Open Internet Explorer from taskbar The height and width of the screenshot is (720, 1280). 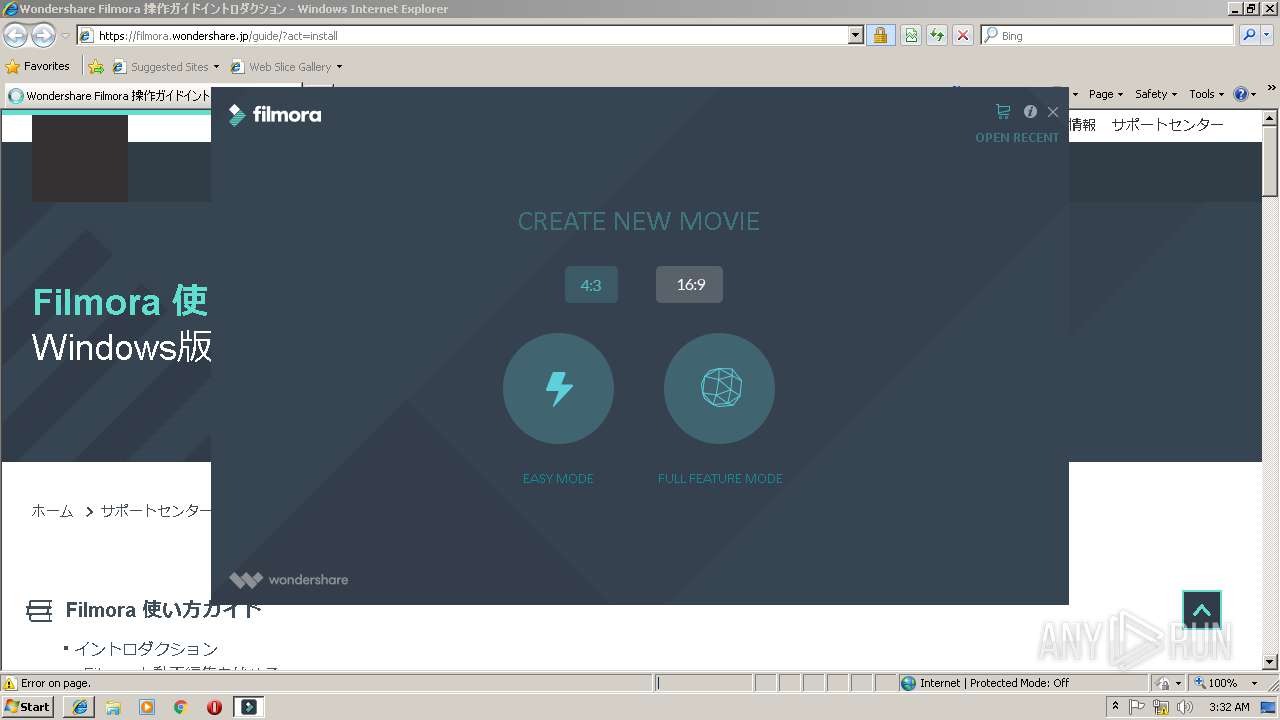click(x=80, y=707)
